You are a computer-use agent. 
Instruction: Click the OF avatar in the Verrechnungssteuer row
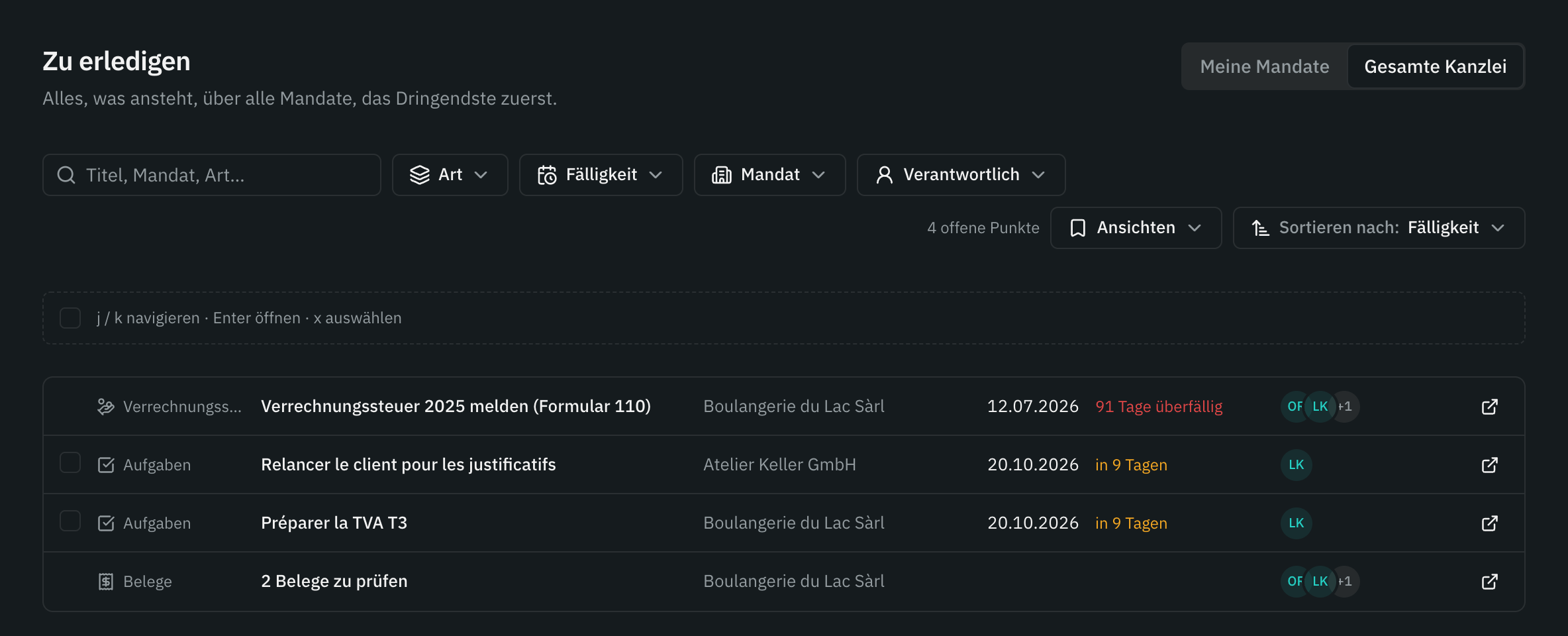coord(1294,407)
